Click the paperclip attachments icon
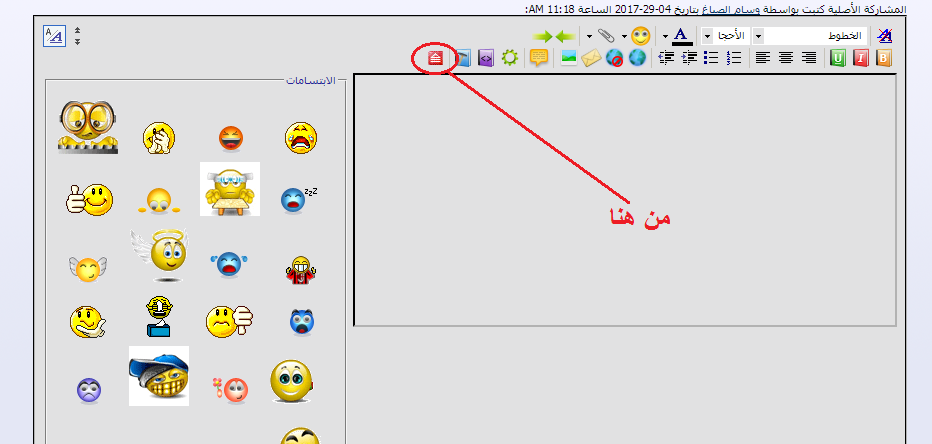Image resolution: width=932 pixels, height=444 pixels. pyautogui.click(x=607, y=36)
